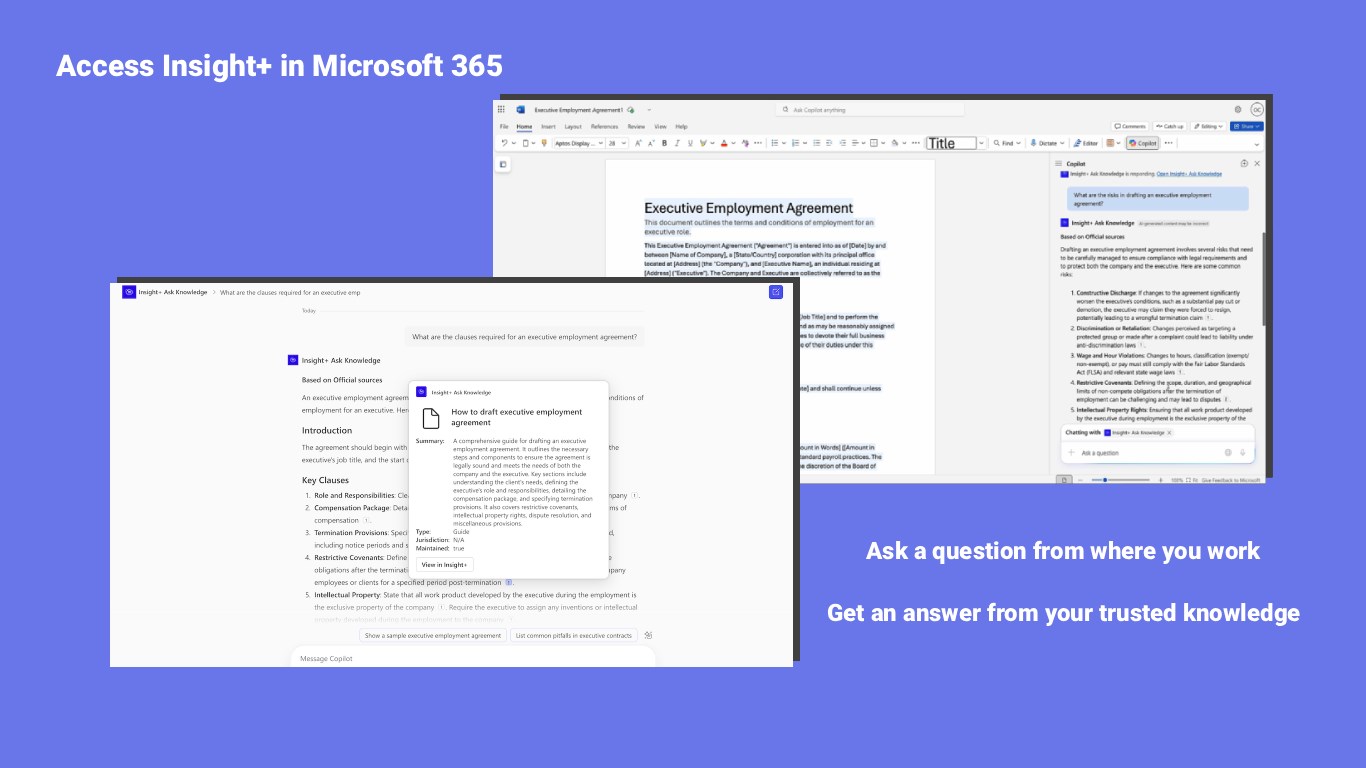1366x768 pixels.
Task: Collapse the Word ribbon with chevron
Action: click(1257, 144)
